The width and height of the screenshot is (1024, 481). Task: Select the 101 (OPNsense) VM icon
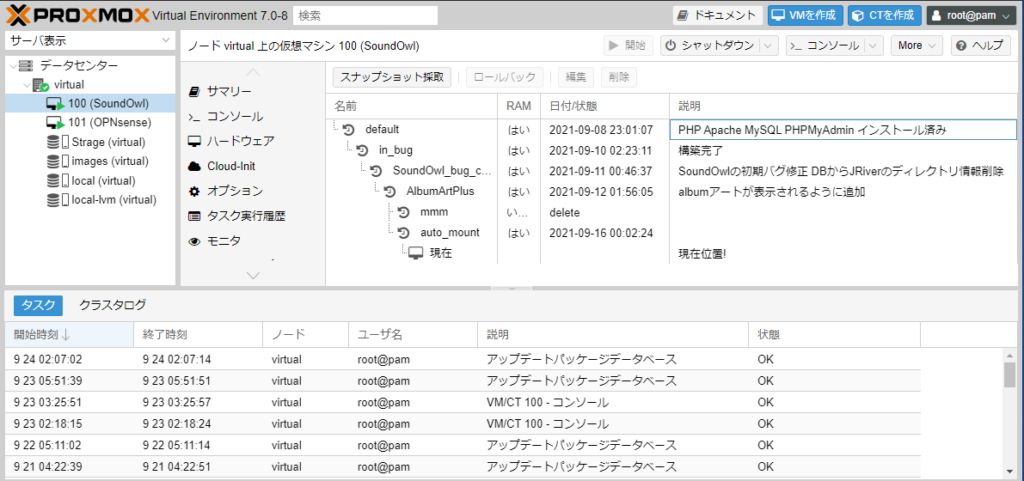[x=55, y=122]
